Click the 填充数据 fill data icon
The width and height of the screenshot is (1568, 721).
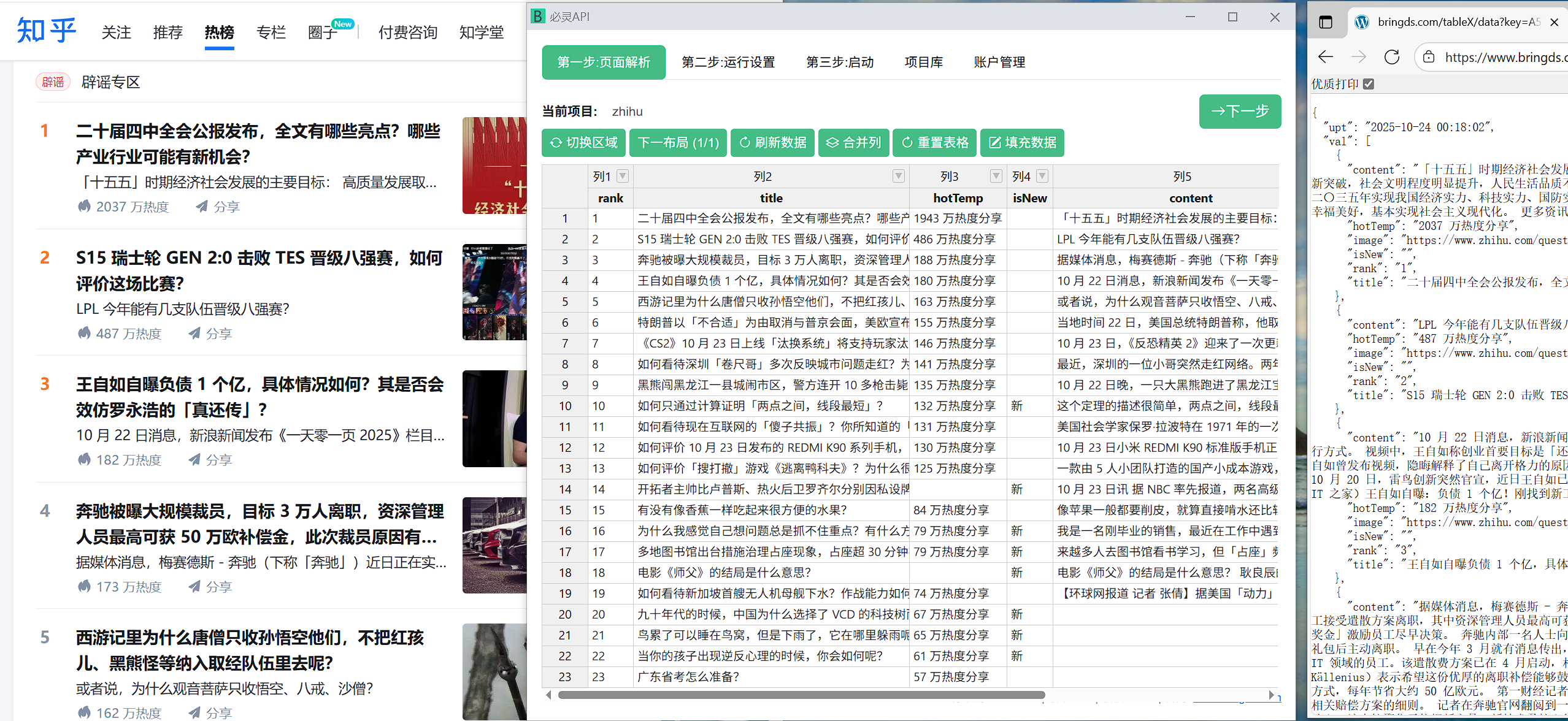[x=995, y=143]
